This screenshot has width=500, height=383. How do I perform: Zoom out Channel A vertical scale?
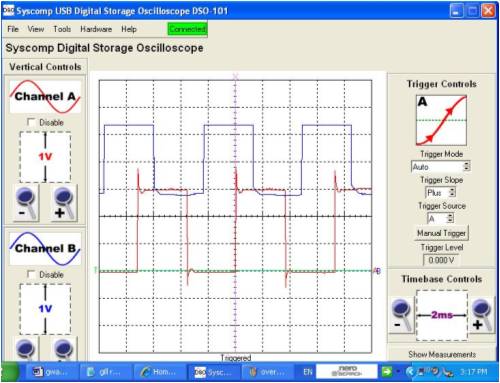(x=26, y=203)
